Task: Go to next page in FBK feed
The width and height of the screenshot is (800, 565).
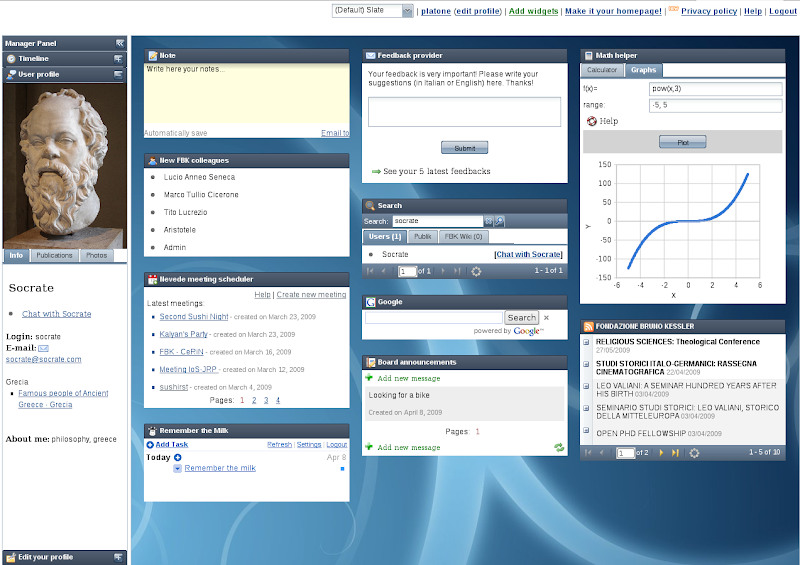Action: pyautogui.click(x=661, y=453)
